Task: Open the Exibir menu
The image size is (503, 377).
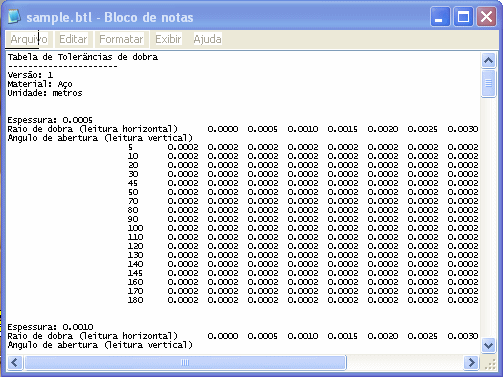Action: click(x=168, y=39)
